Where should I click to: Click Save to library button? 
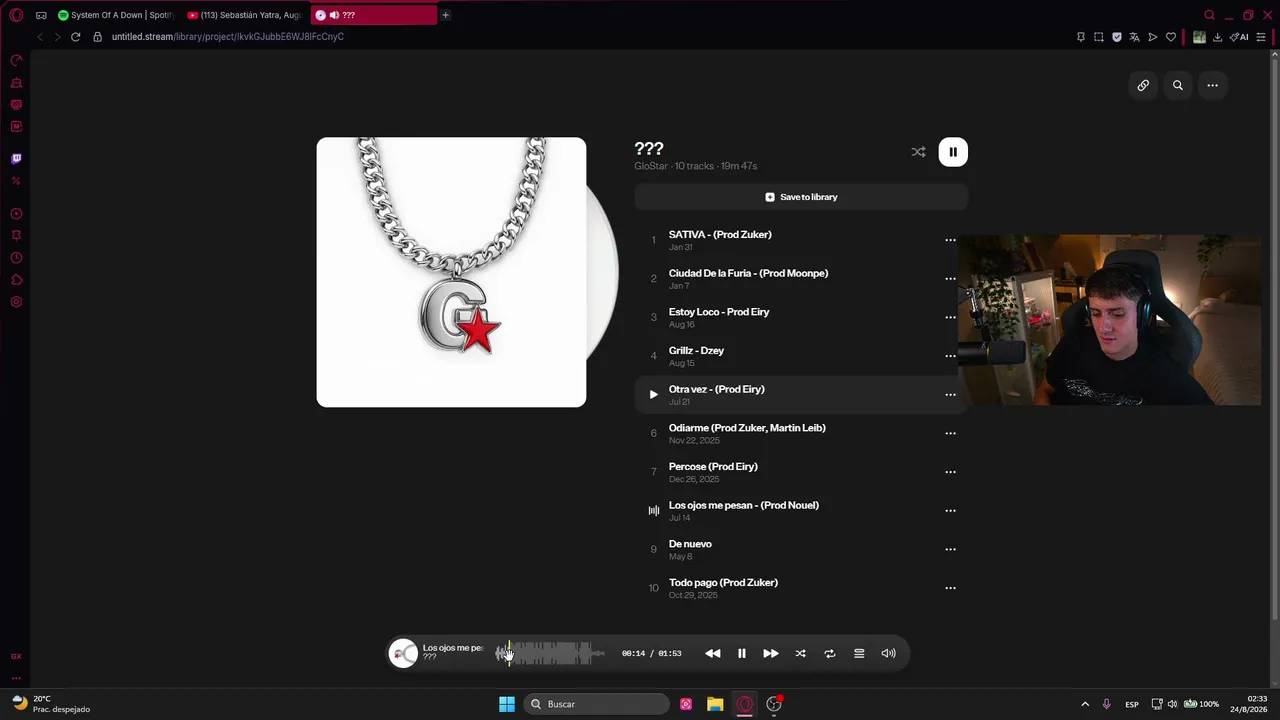click(x=801, y=197)
